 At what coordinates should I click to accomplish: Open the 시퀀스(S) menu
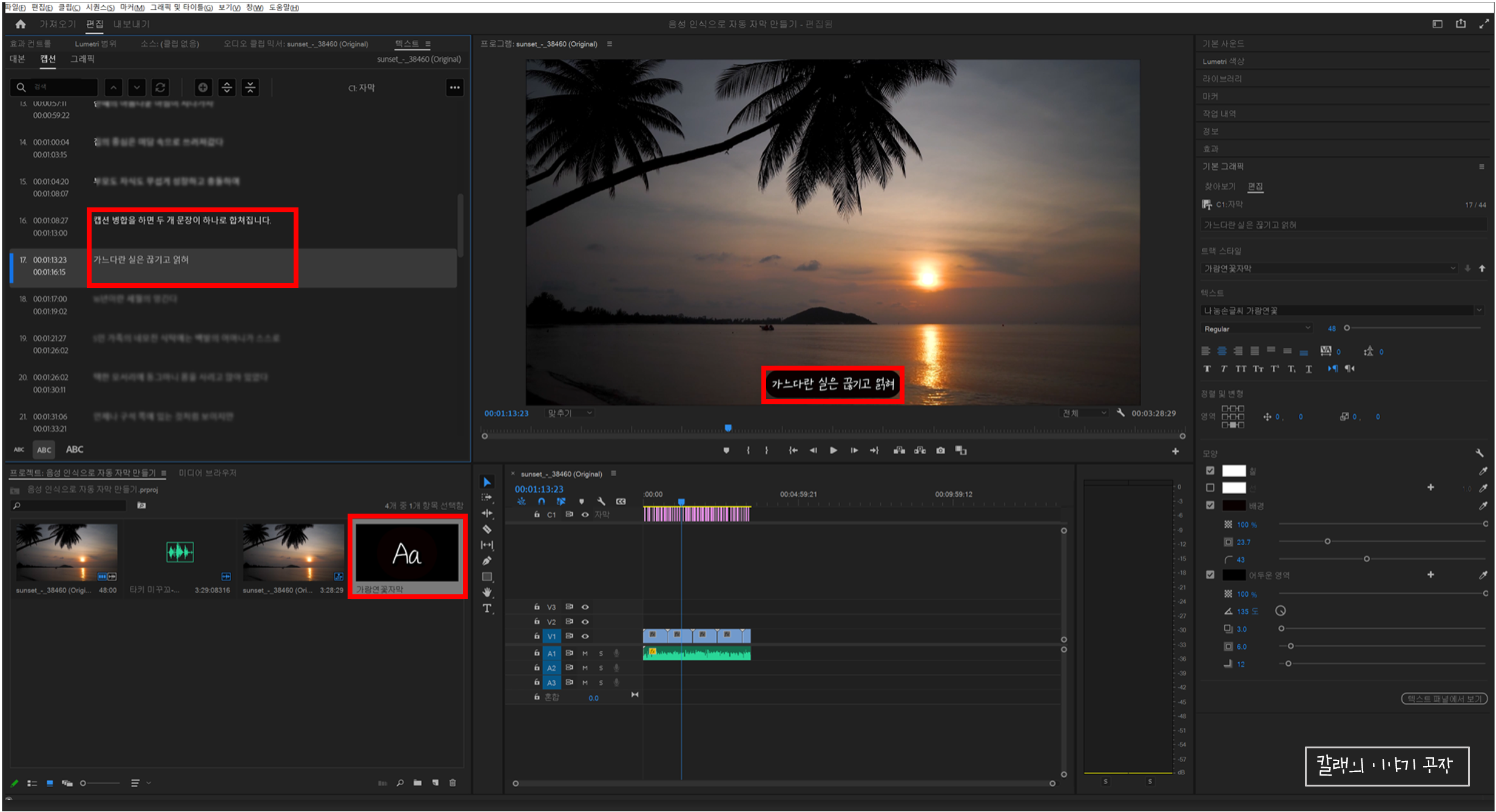[99, 7]
